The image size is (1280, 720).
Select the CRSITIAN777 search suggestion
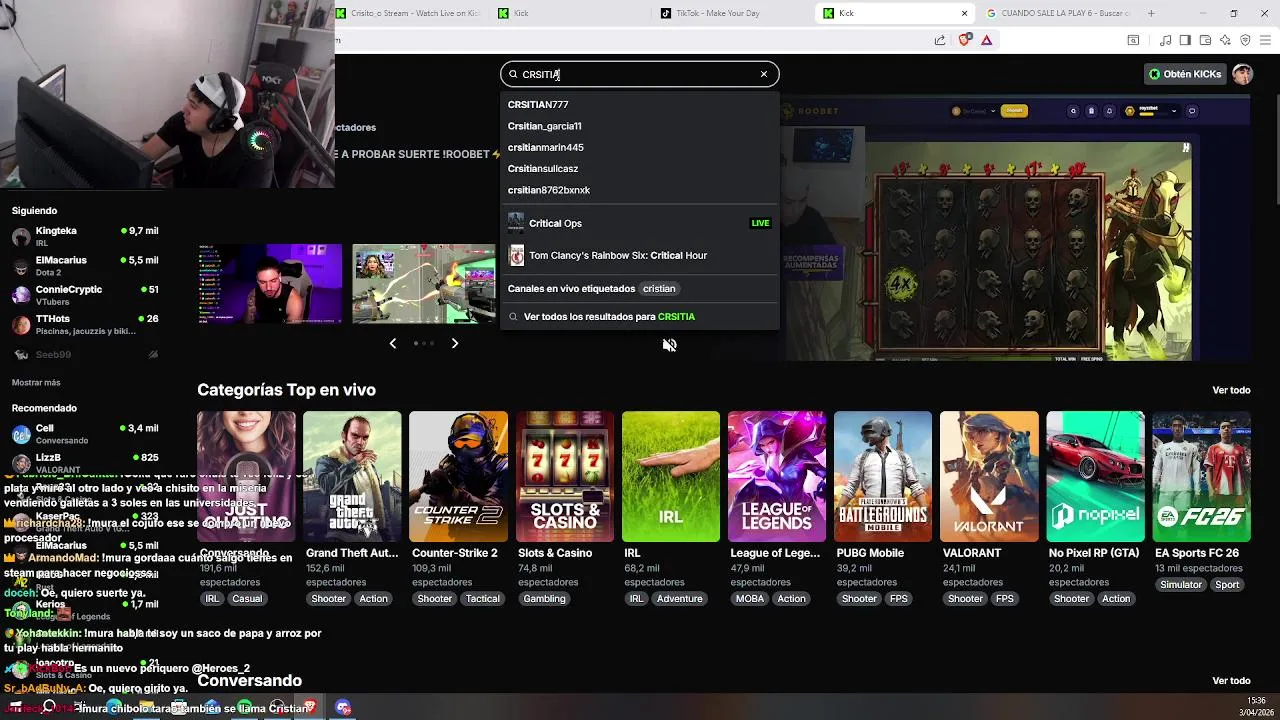[x=640, y=104]
